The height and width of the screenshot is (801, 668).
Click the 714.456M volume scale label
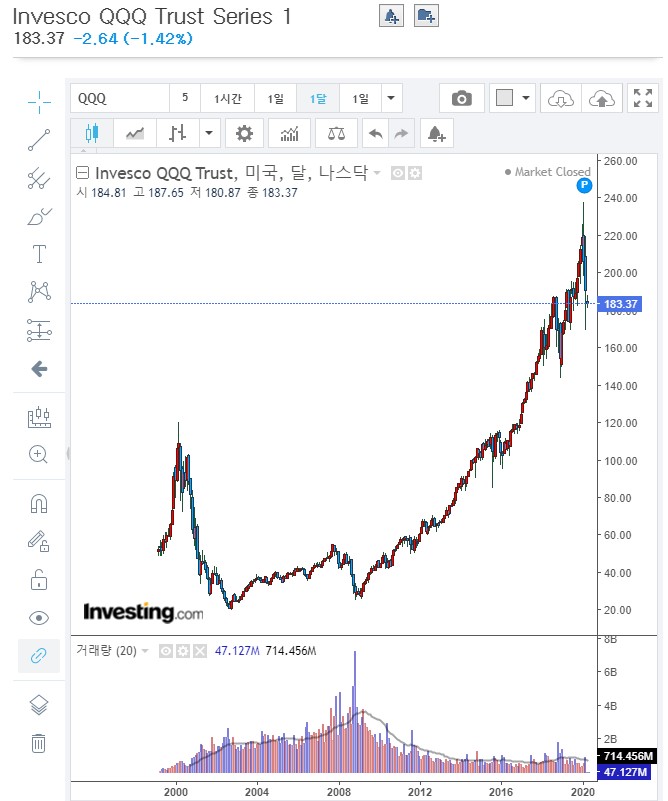[x=628, y=756]
